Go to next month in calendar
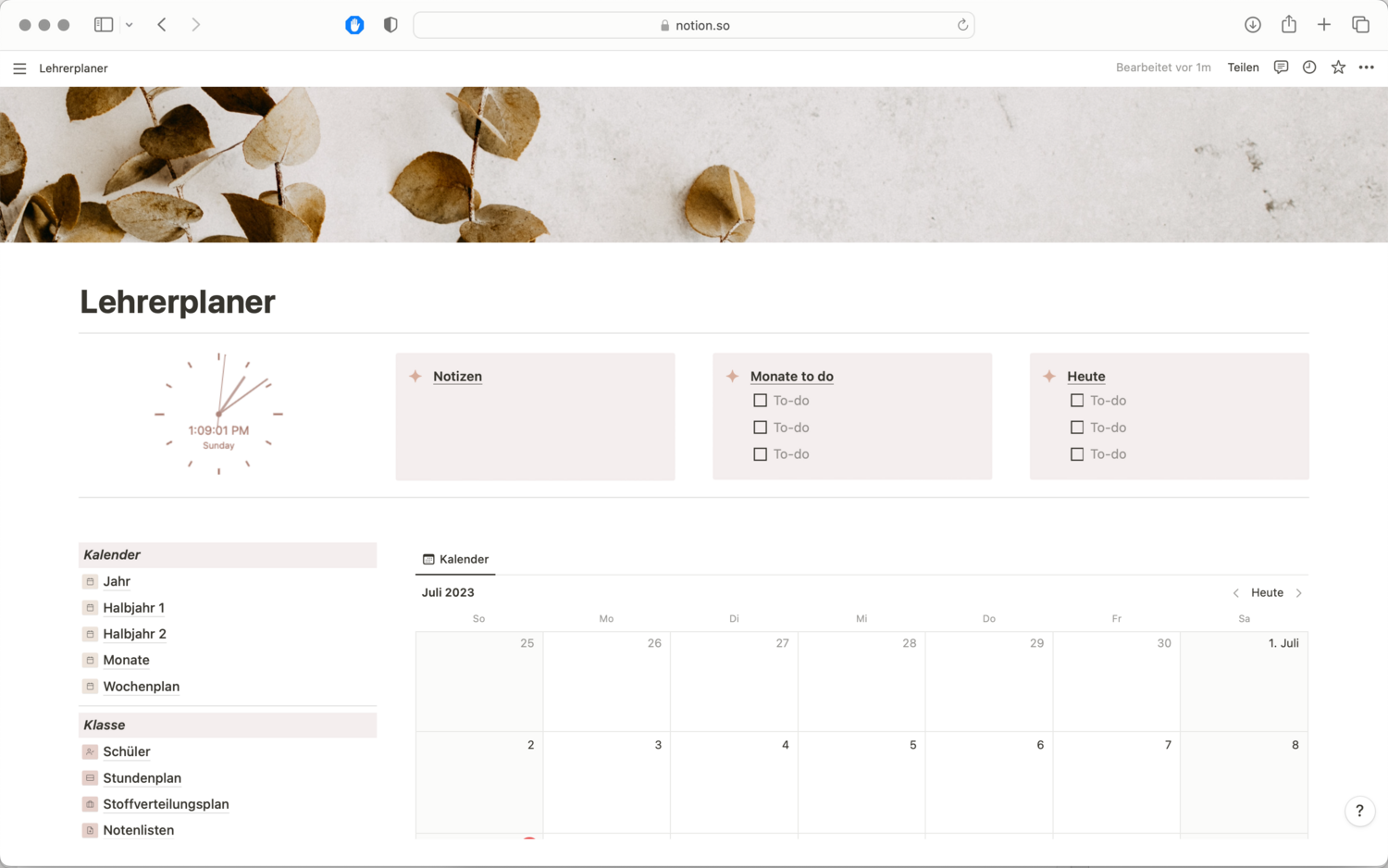The height and width of the screenshot is (868, 1388). pos(1299,593)
